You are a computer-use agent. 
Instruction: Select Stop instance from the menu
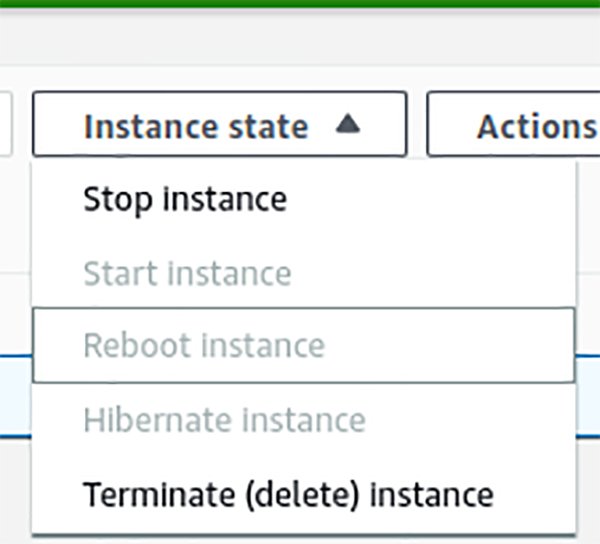(x=185, y=199)
